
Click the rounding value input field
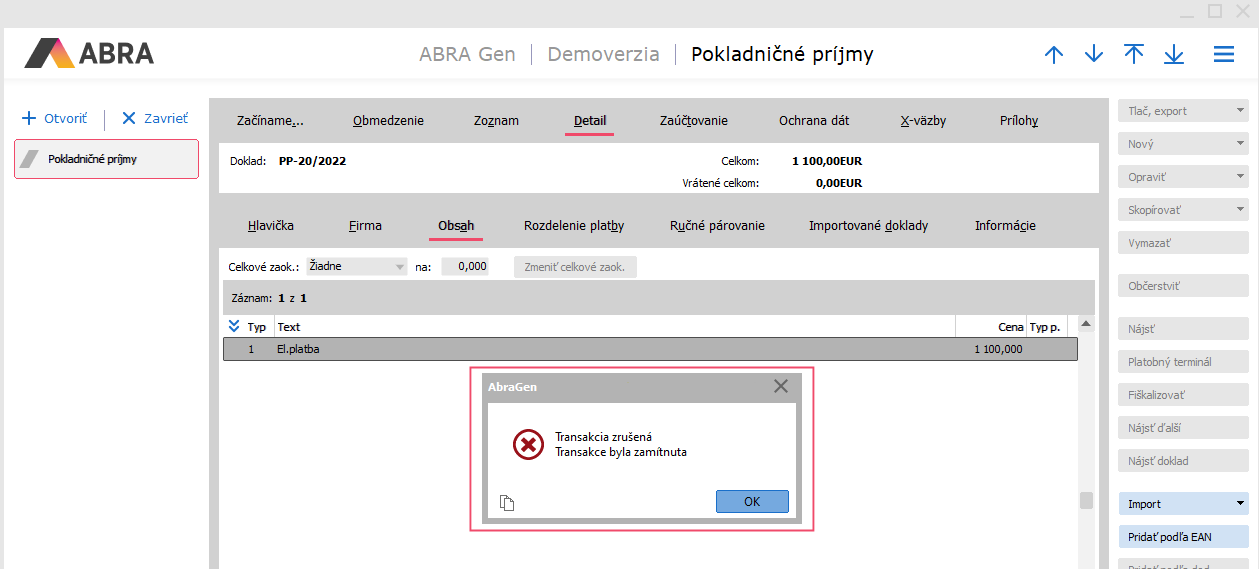[x=465, y=267]
